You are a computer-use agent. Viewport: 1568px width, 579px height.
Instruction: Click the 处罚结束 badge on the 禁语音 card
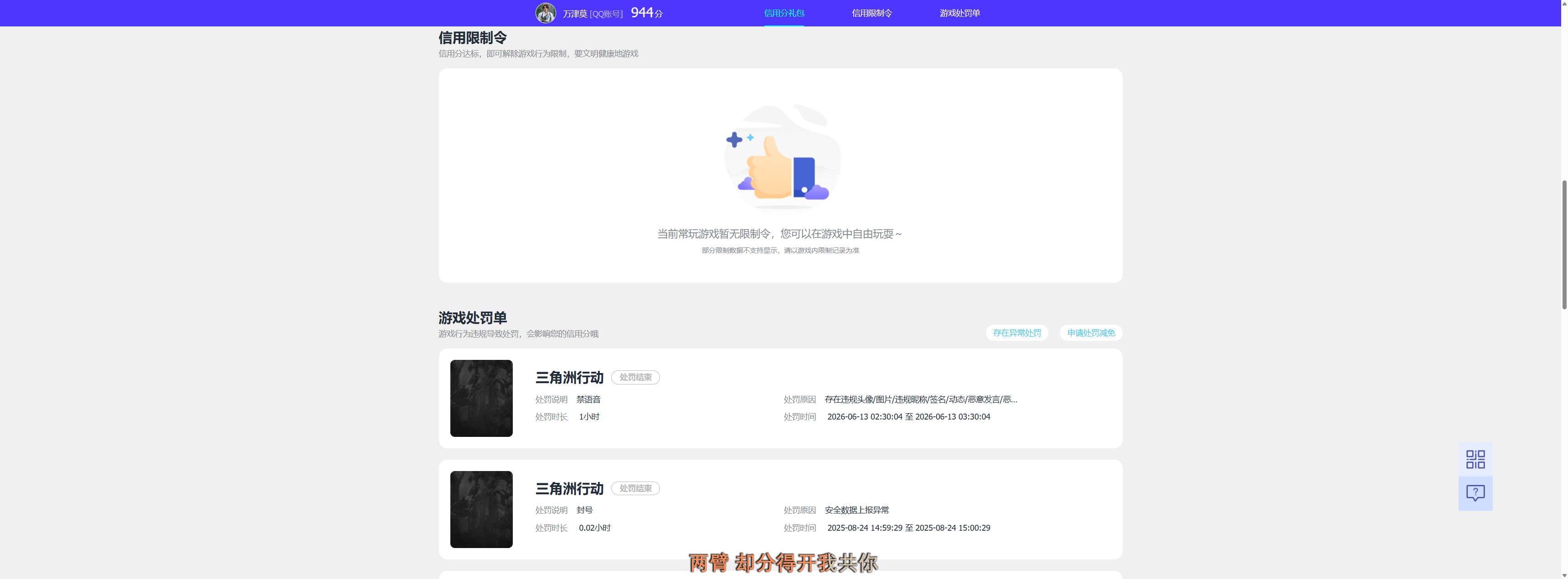click(635, 378)
